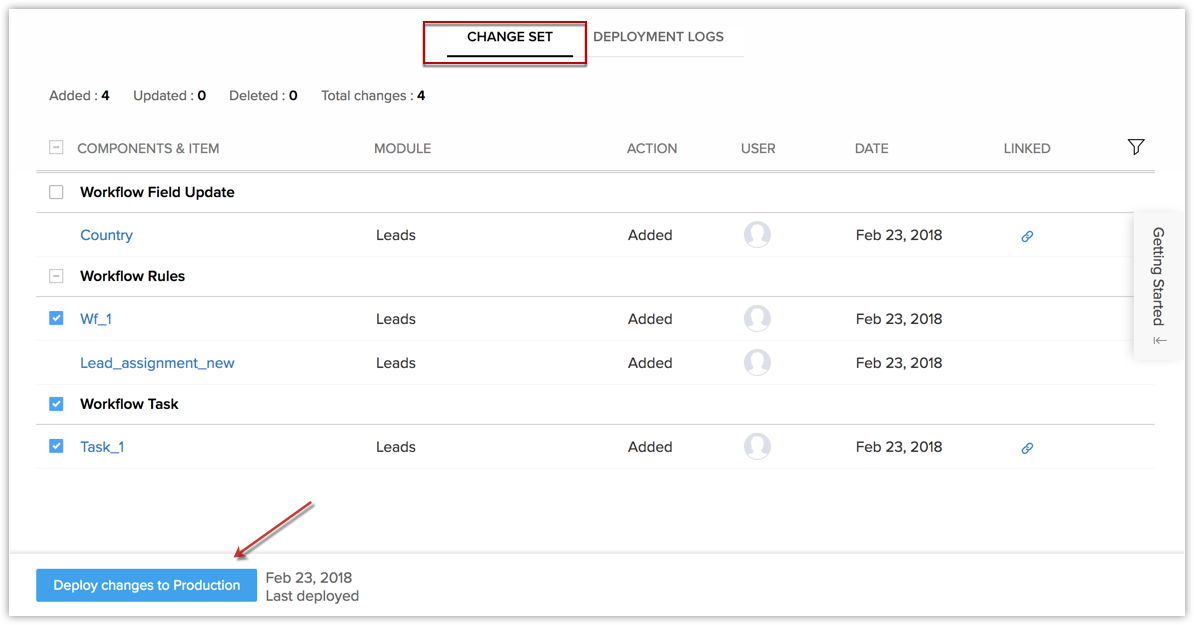Check the Workflow Field Update checkbox
Image resolution: width=1194 pixels, height=625 pixels.
tap(56, 192)
